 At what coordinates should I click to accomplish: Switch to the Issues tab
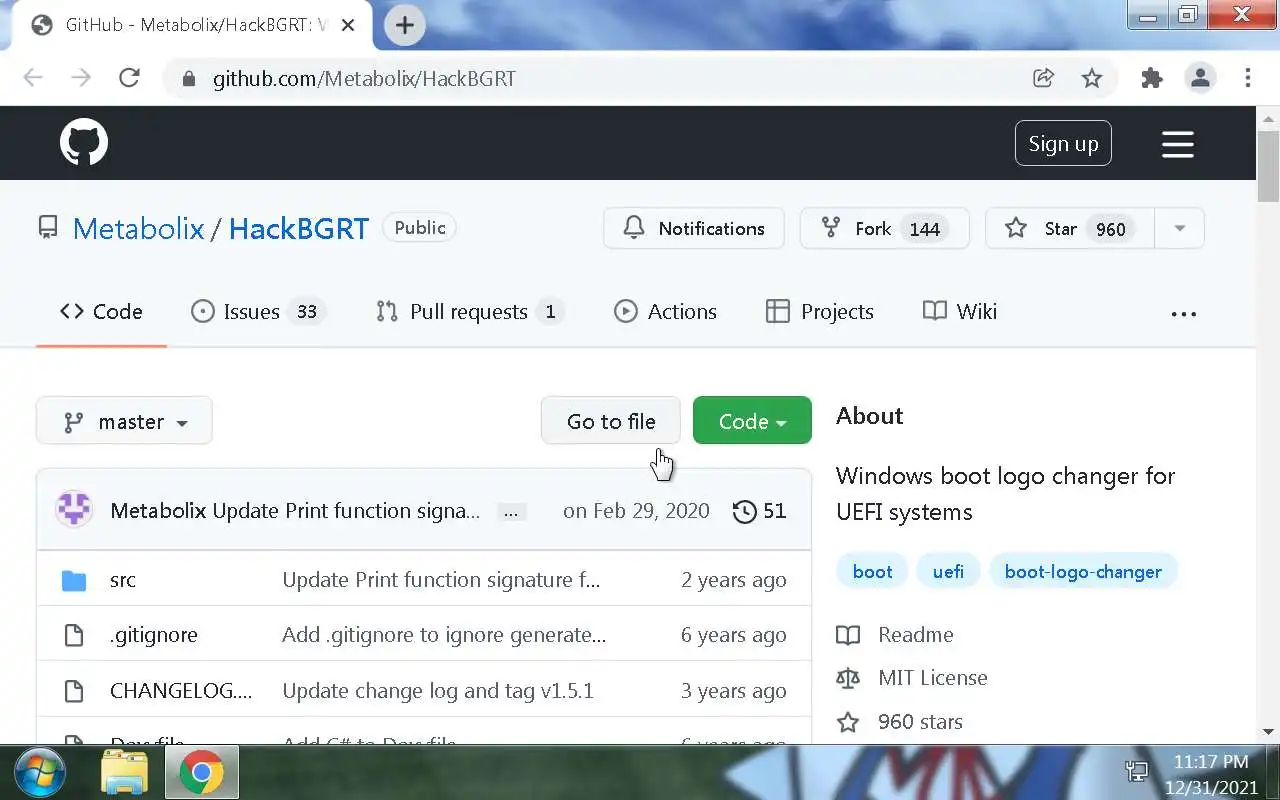click(x=258, y=312)
